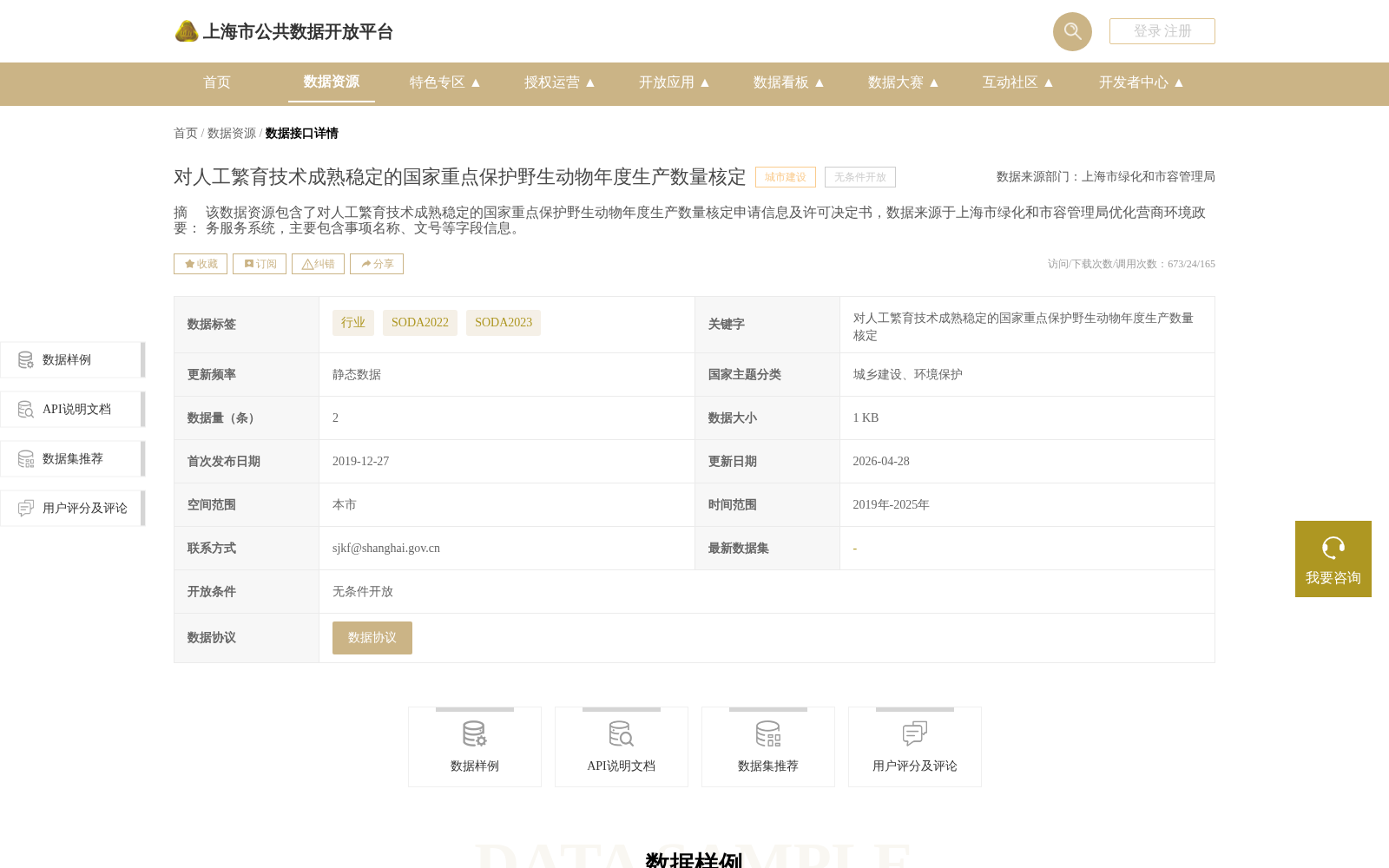Click the 数据来源部门 source department text
The image size is (1389, 868).
point(1106,177)
